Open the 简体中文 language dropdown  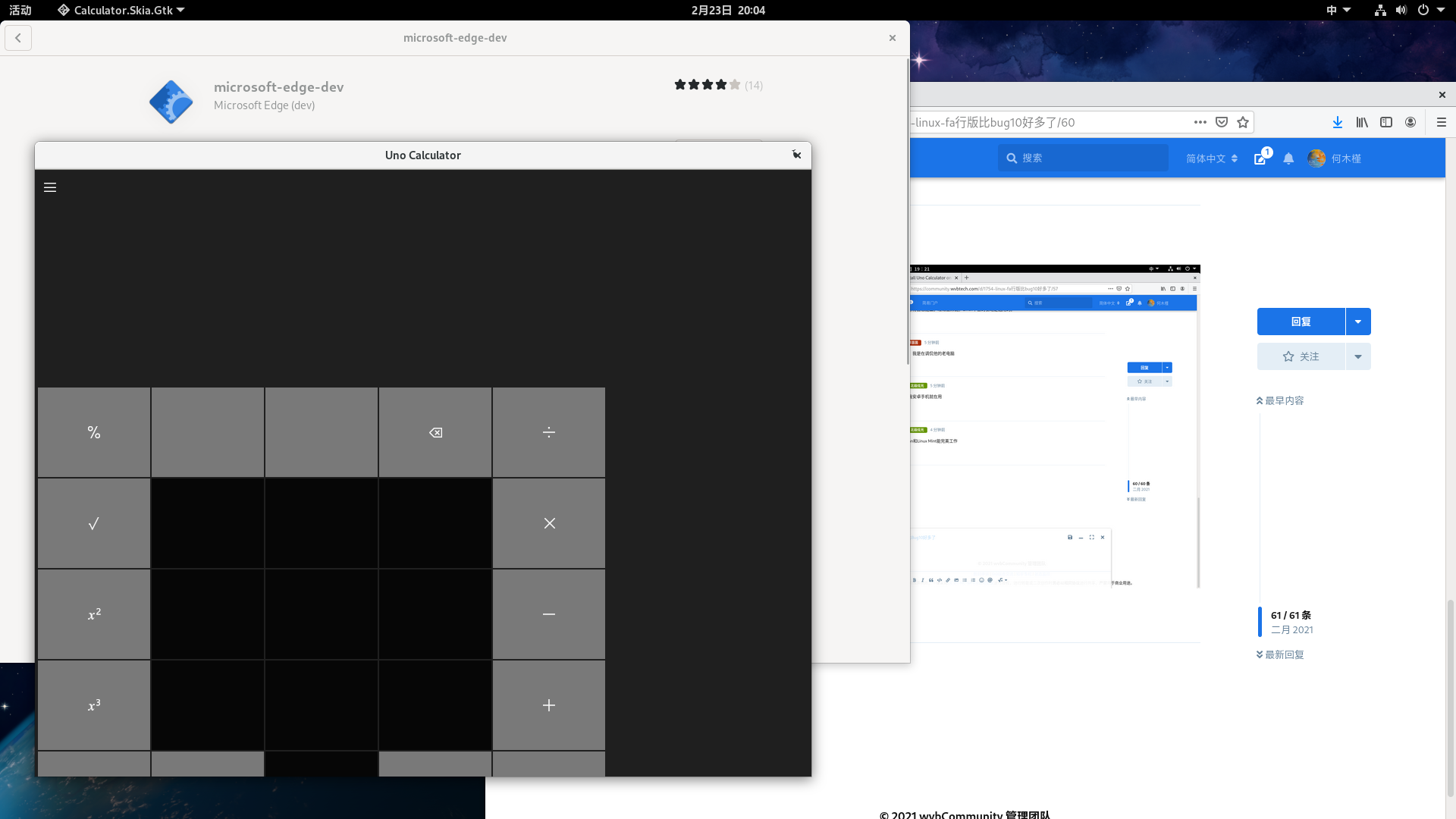pyautogui.click(x=1211, y=158)
